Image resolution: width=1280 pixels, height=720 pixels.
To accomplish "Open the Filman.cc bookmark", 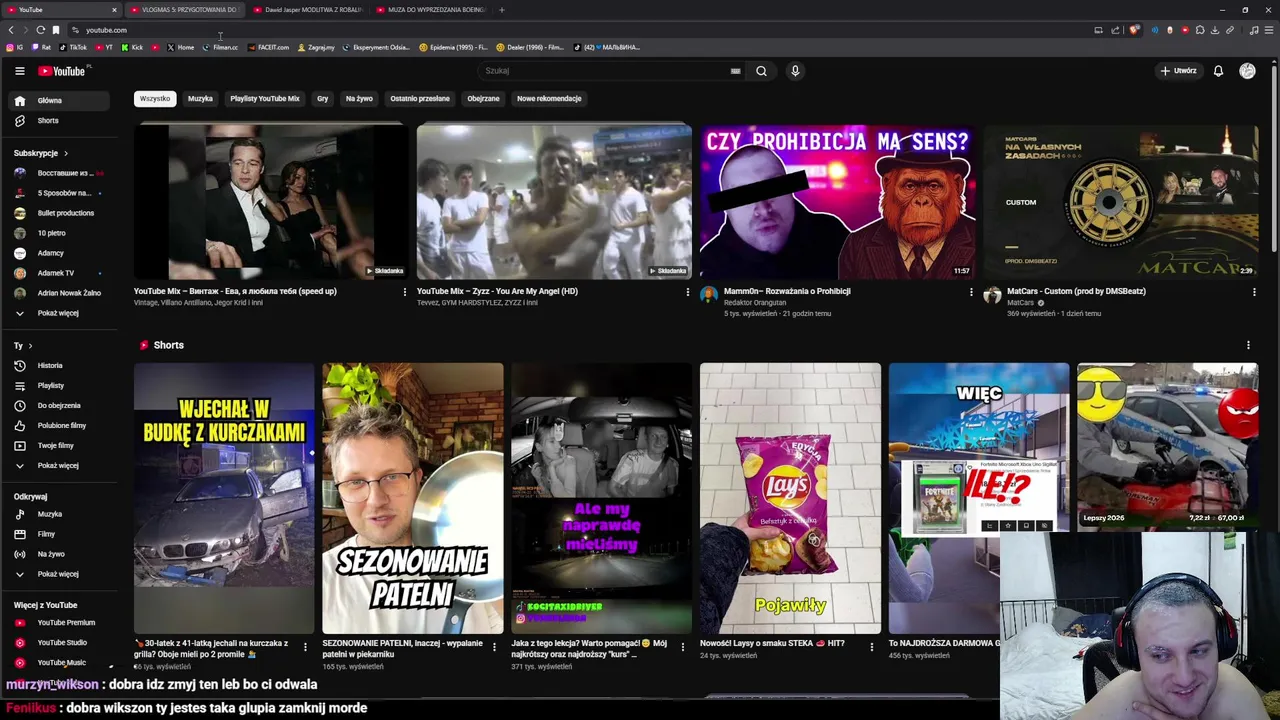I will (x=220, y=47).
